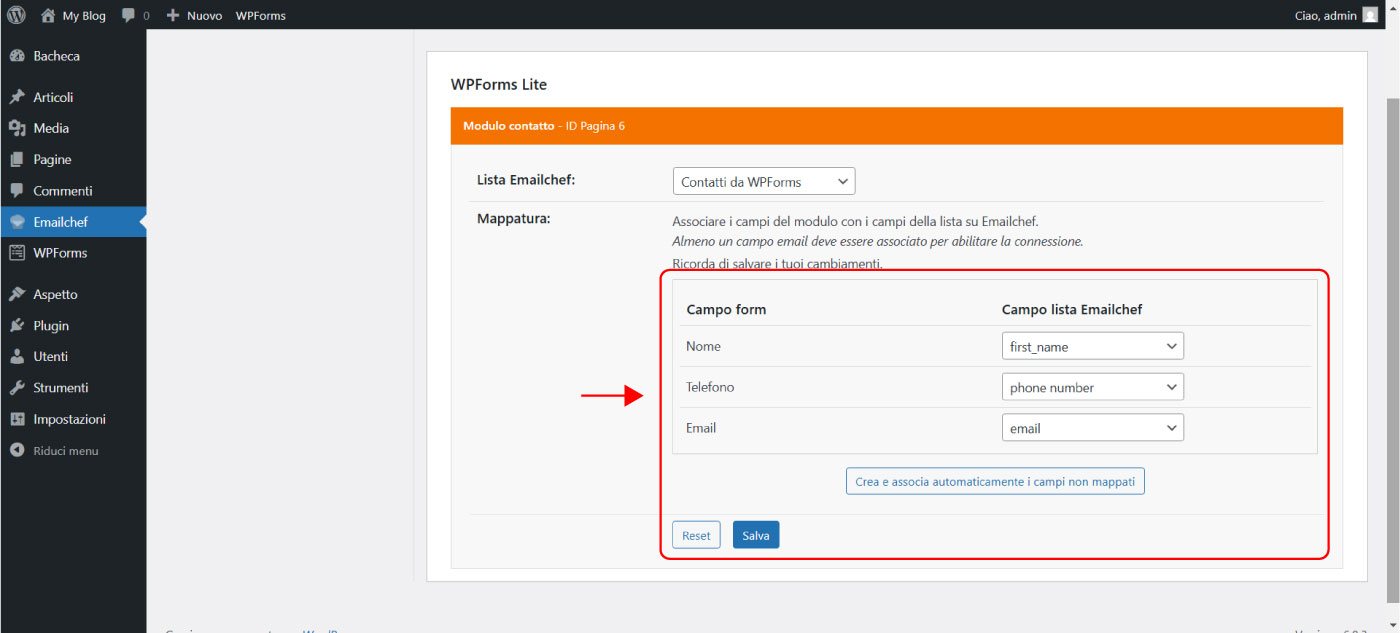The width and height of the screenshot is (1400, 633).
Task: Click the Media library icon
Action: (17, 128)
